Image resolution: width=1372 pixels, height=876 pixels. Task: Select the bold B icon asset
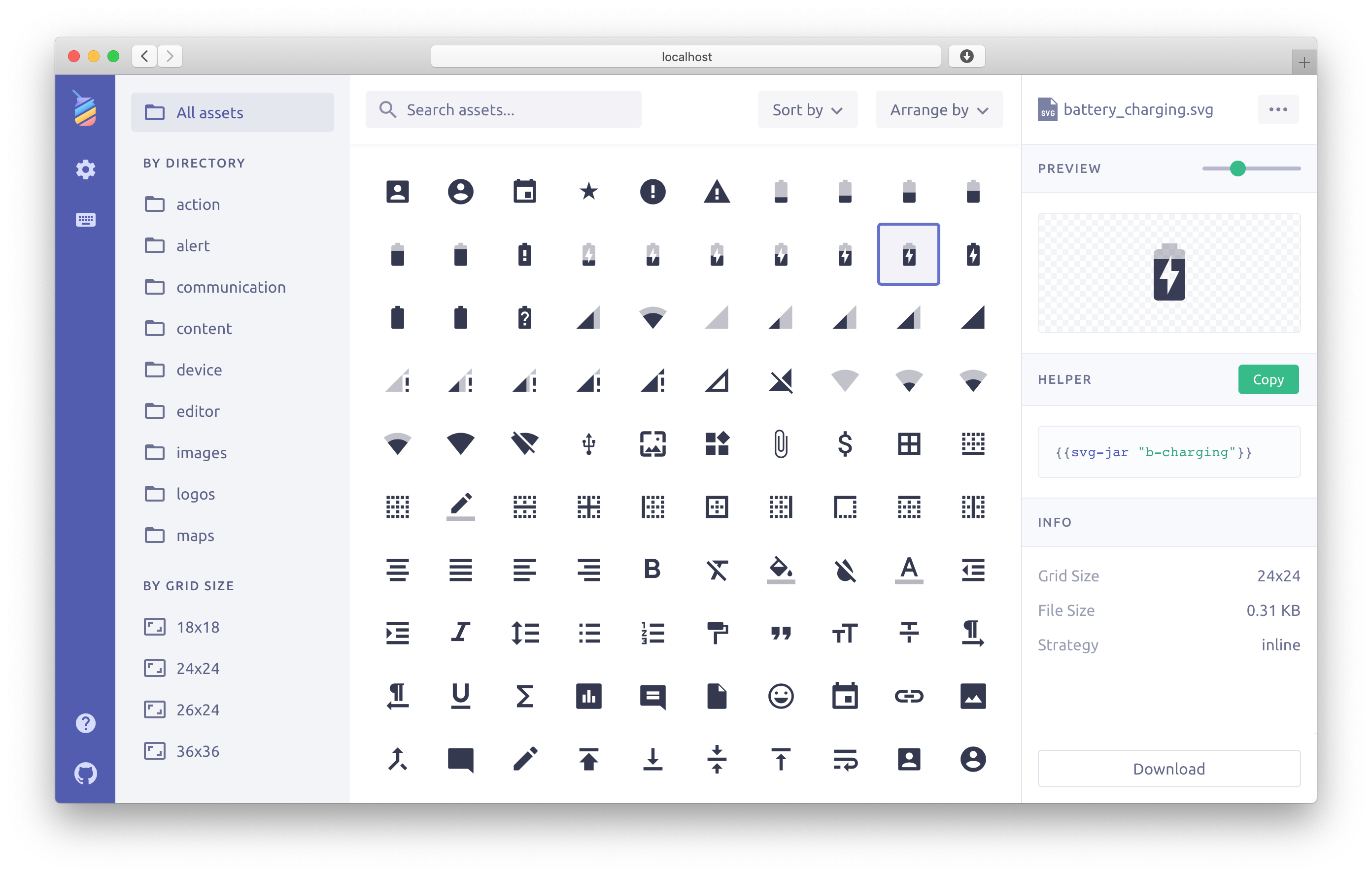[x=652, y=569]
